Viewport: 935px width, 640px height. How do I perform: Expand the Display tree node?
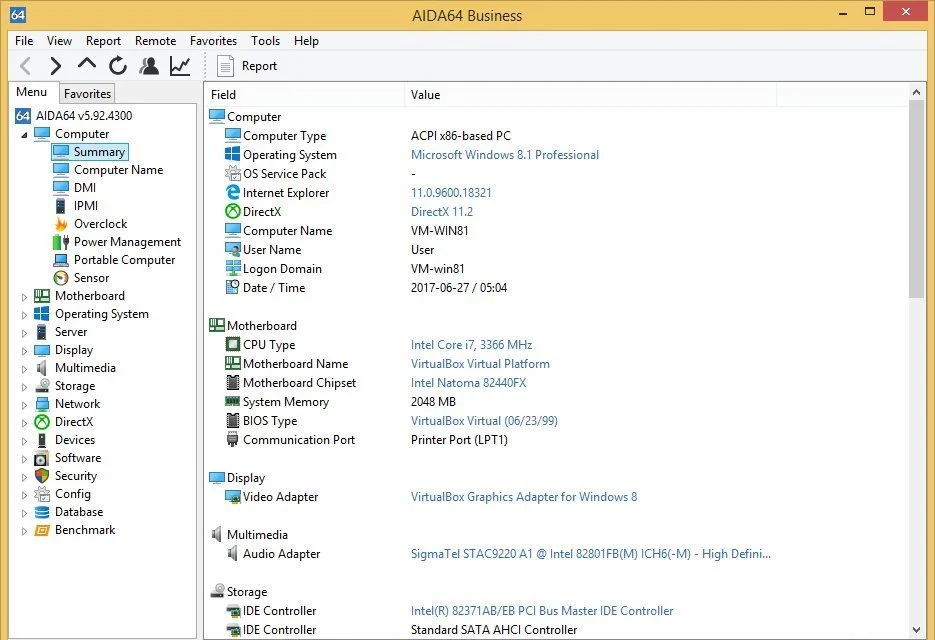coord(24,351)
